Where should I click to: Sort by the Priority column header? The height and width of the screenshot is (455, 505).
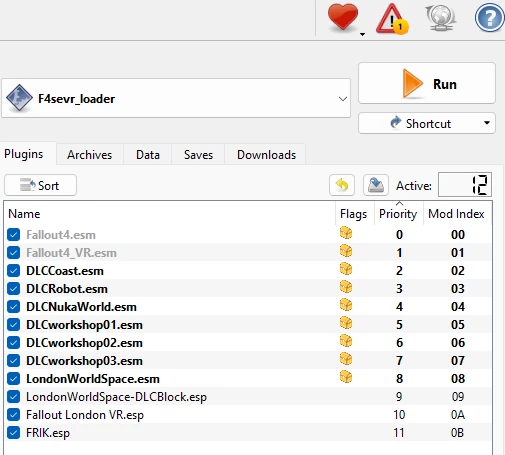pos(398,214)
